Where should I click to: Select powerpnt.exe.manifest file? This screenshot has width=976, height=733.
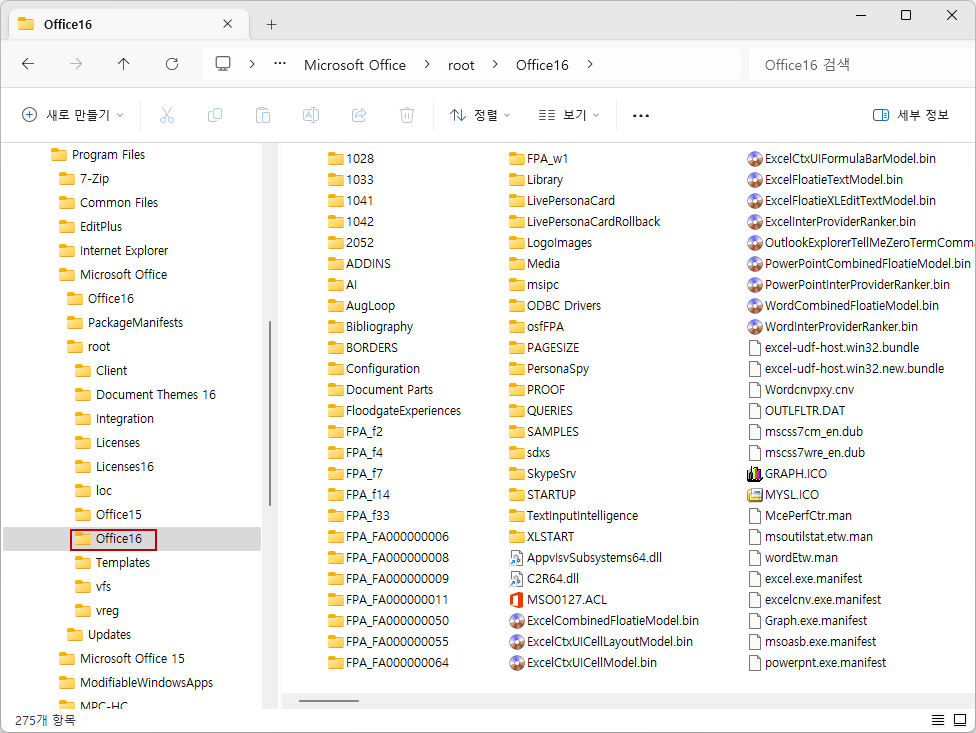point(817,663)
